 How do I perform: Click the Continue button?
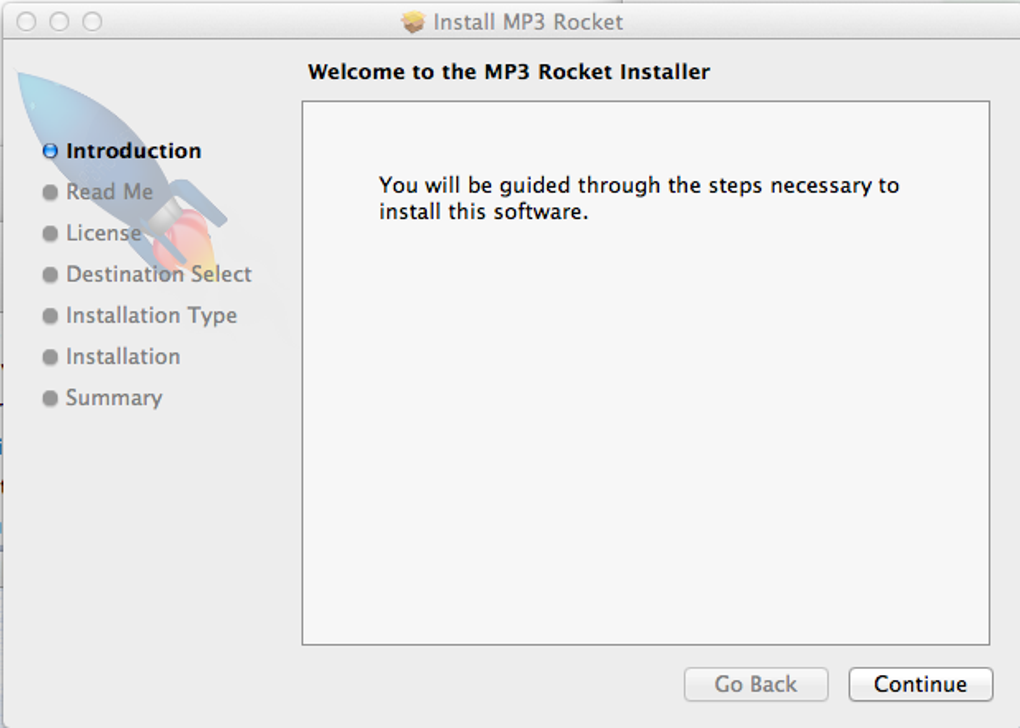[x=920, y=685]
